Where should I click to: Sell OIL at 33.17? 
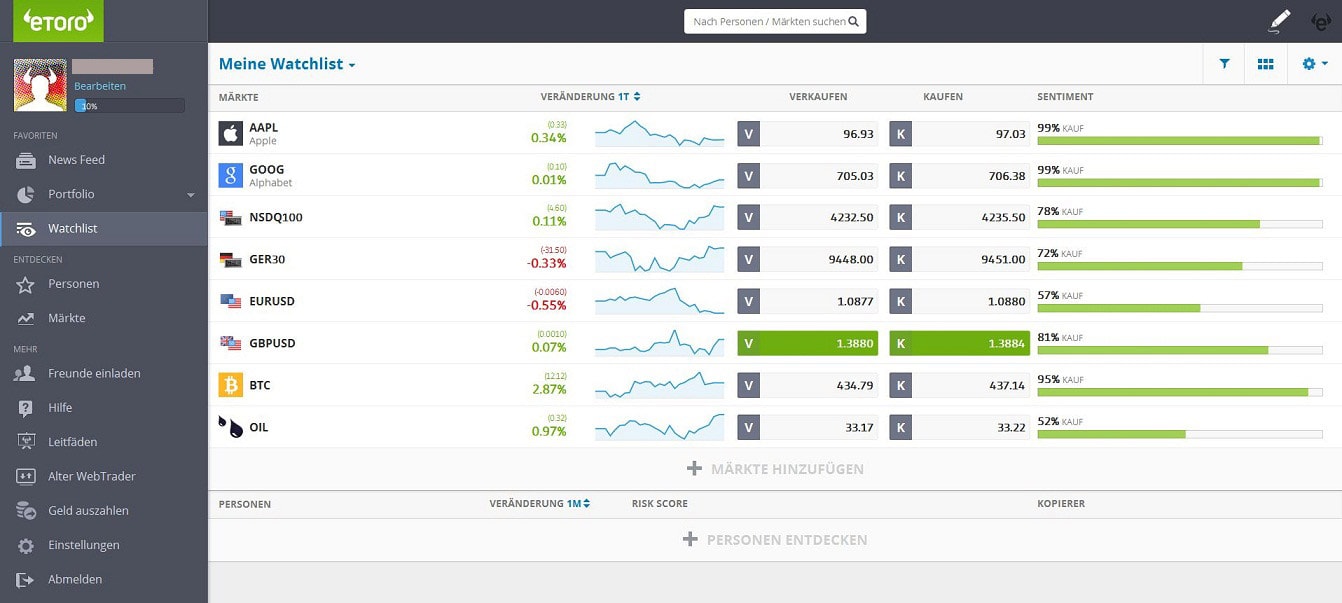point(808,427)
